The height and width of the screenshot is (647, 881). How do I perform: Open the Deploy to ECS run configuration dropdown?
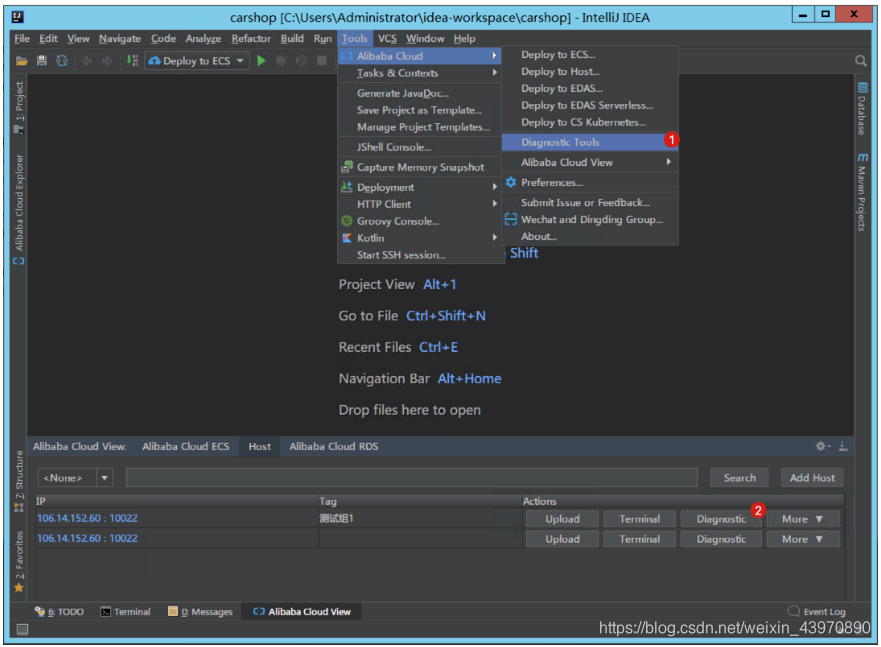197,61
